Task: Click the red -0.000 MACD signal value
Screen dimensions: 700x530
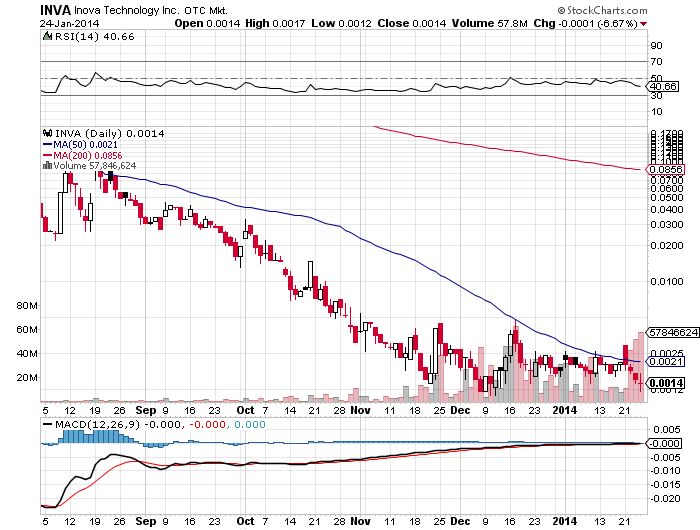Action: click(x=208, y=425)
